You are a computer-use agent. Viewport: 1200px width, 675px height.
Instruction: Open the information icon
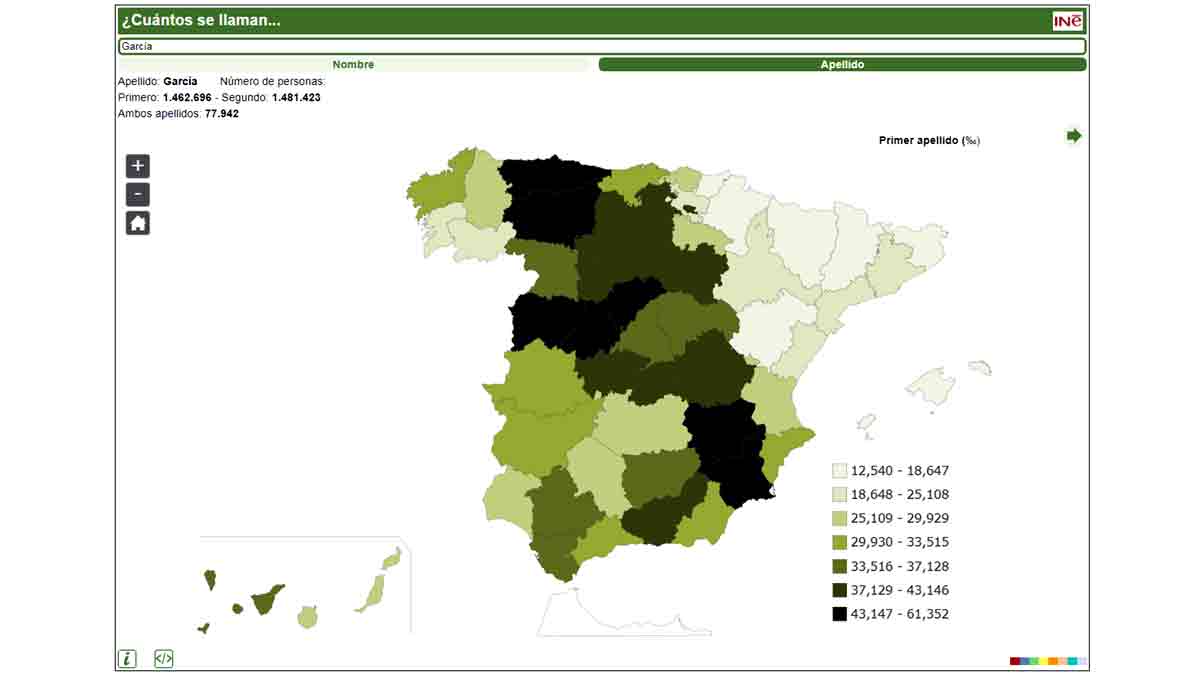[127, 658]
